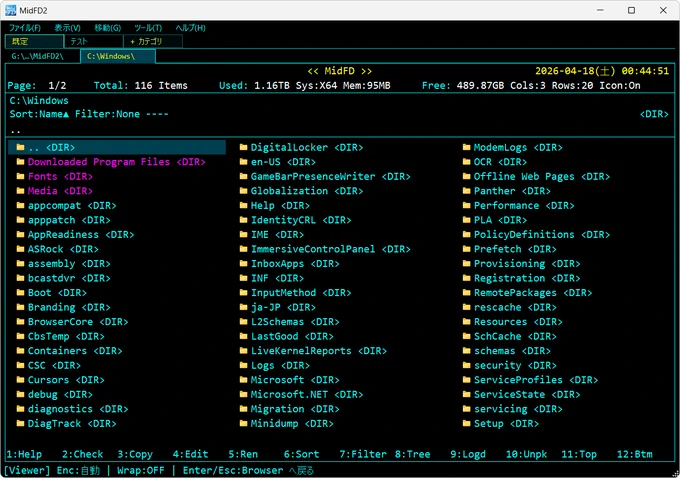Screen dimensions: 680x478
Task: Click the 11:Top function key
Action: [x=579, y=454]
